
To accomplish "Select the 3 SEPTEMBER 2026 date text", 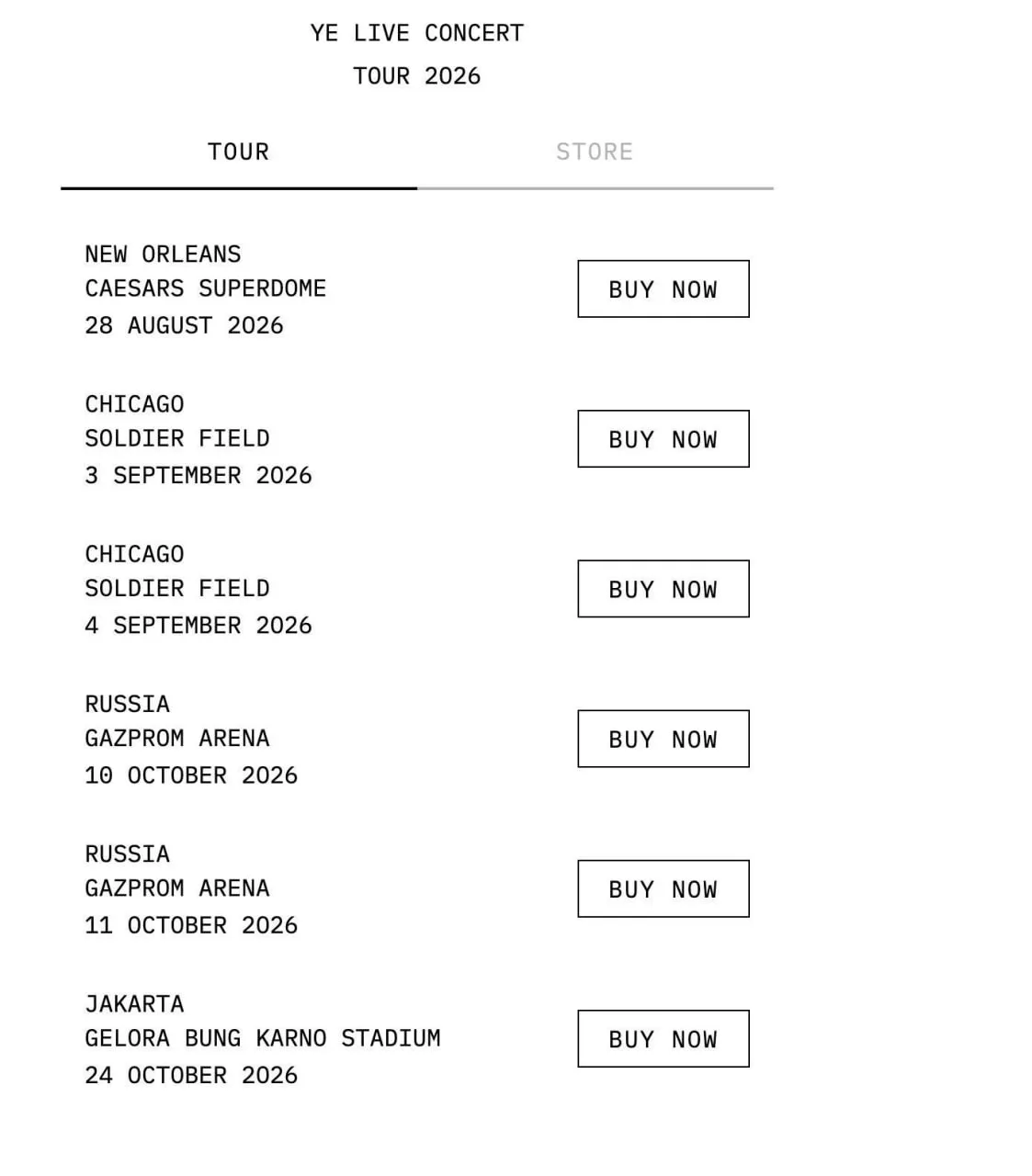I will click(198, 475).
